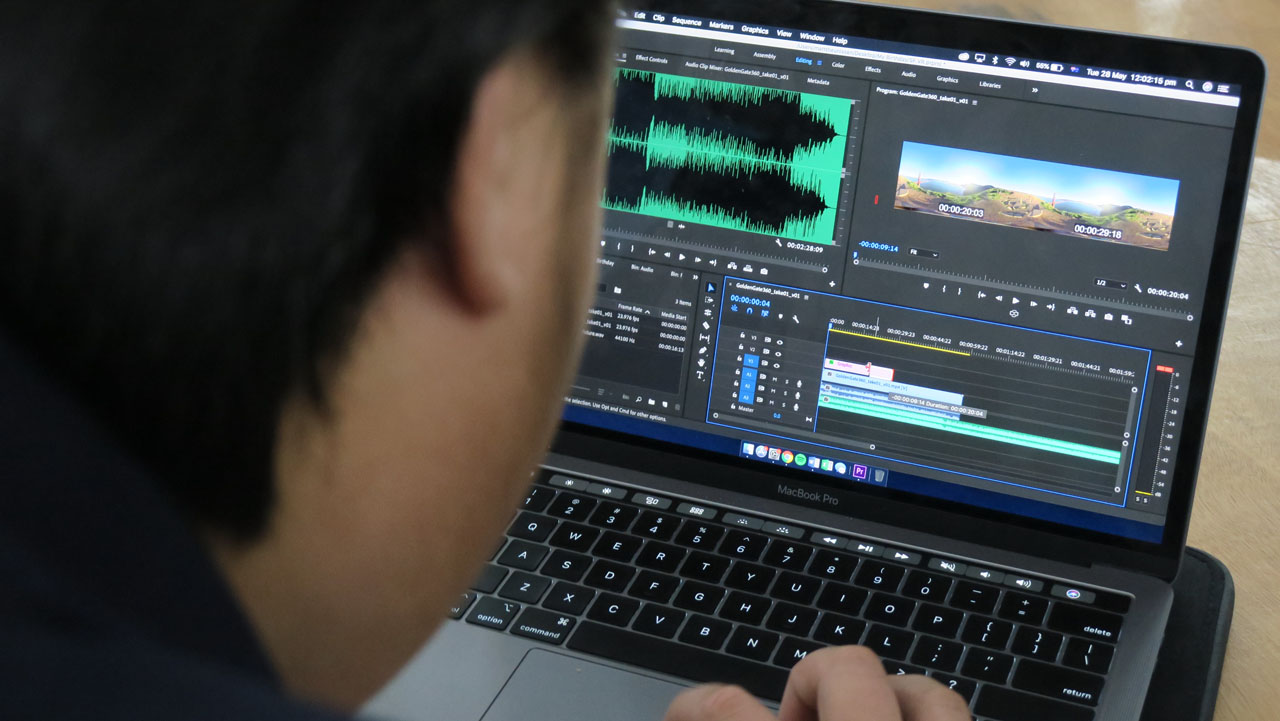1280x721 pixels.
Task: Select the Selection arrow tool in the Tools panel
Action: point(711,288)
